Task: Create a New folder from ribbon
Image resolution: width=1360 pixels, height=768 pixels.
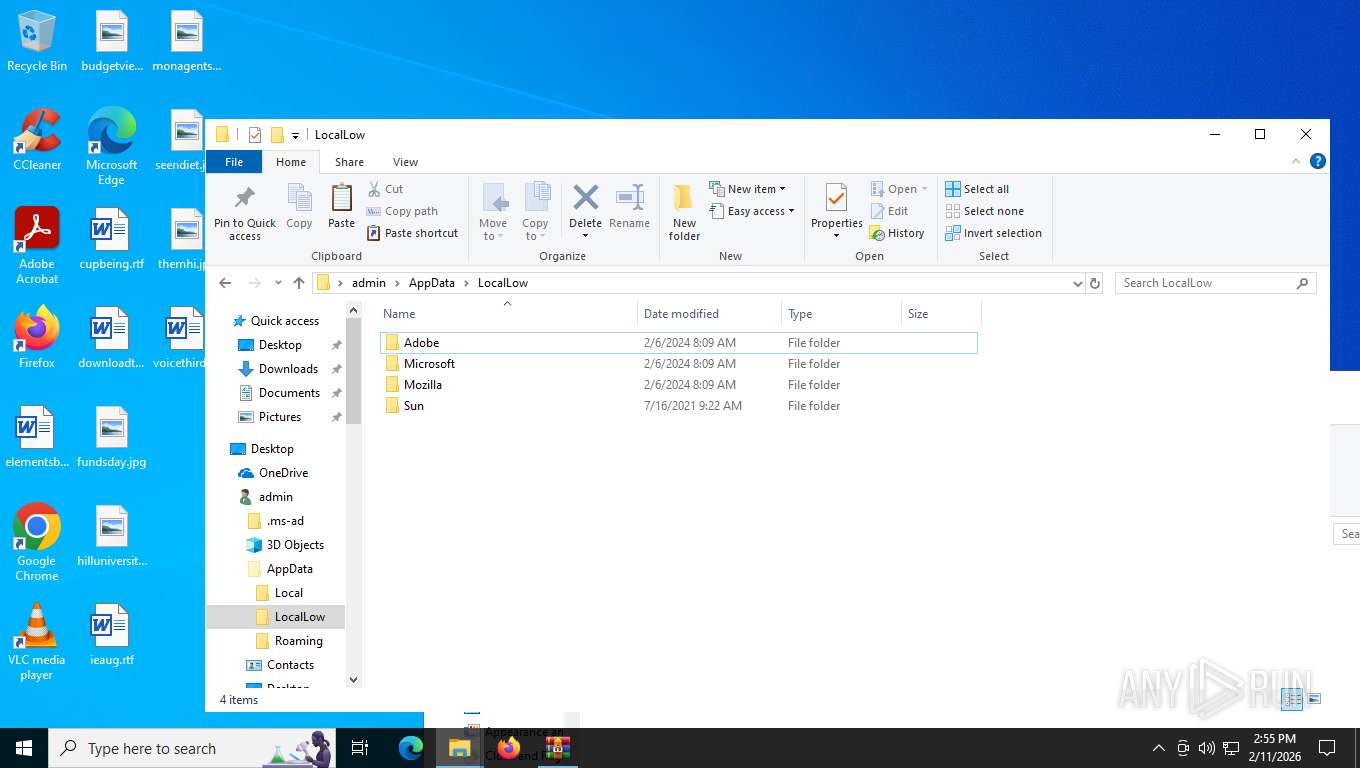Action: pyautogui.click(x=684, y=212)
